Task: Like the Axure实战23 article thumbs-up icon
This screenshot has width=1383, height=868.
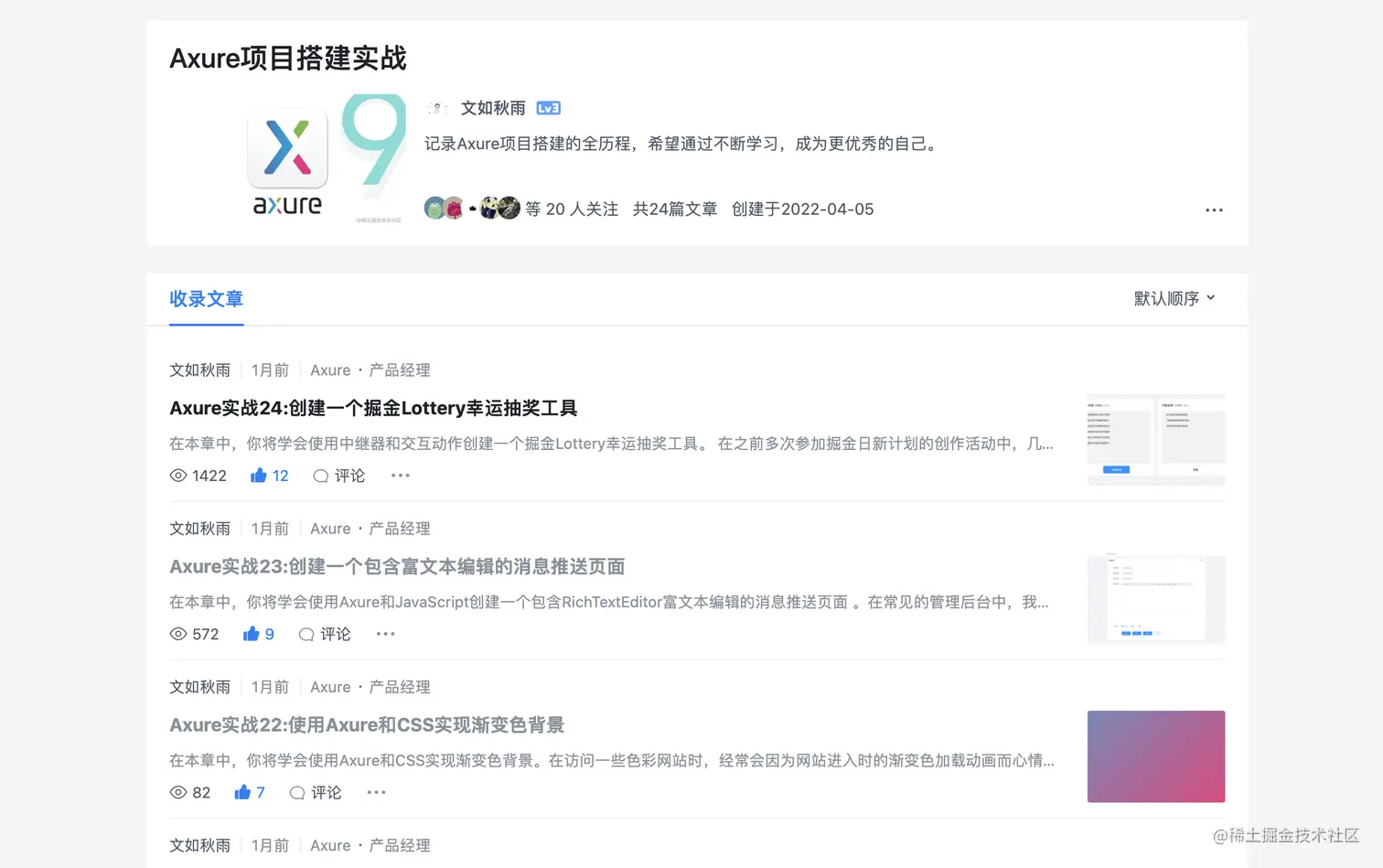Action: [x=252, y=634]
